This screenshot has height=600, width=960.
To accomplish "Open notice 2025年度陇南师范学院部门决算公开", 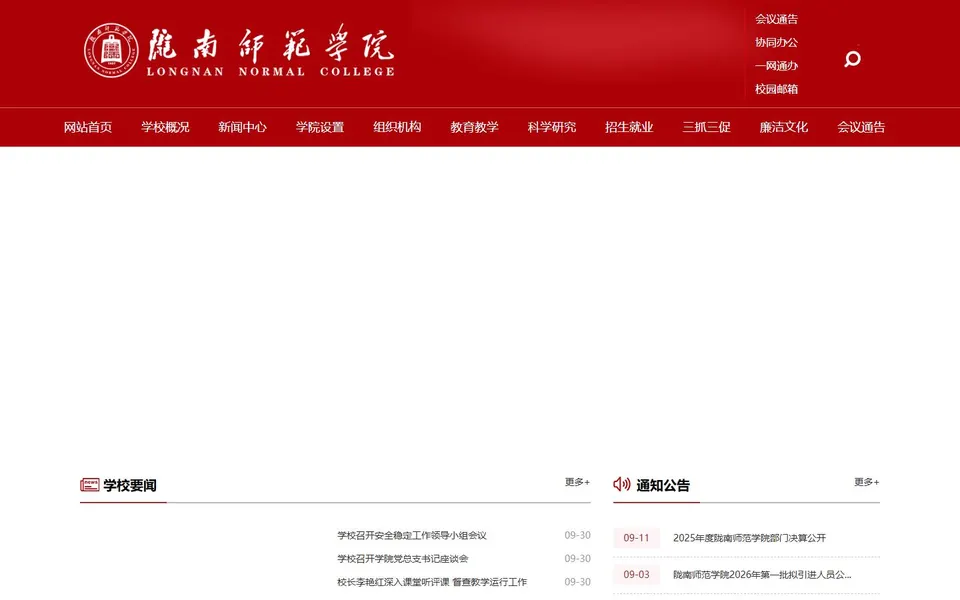I will (x=749, y=538).
